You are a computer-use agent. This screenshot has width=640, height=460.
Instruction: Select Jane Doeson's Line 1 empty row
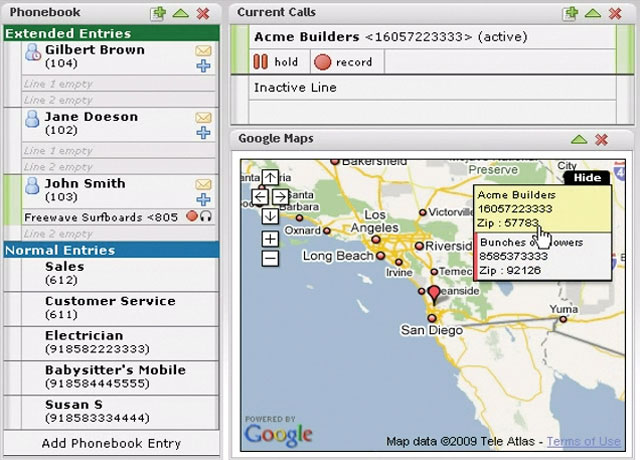pos(119,151)
